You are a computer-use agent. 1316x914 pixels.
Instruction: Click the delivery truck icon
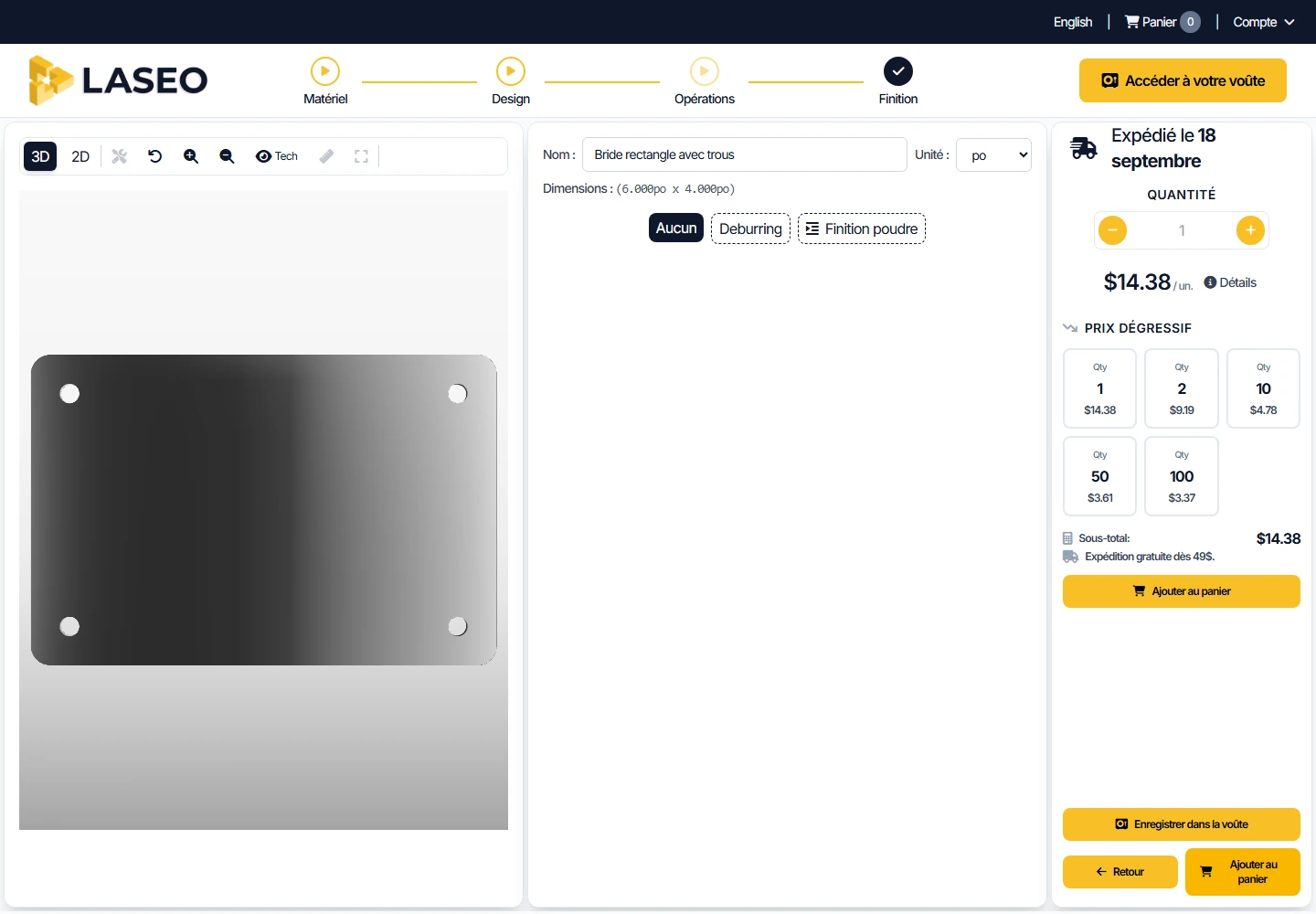coord(1084,148)
